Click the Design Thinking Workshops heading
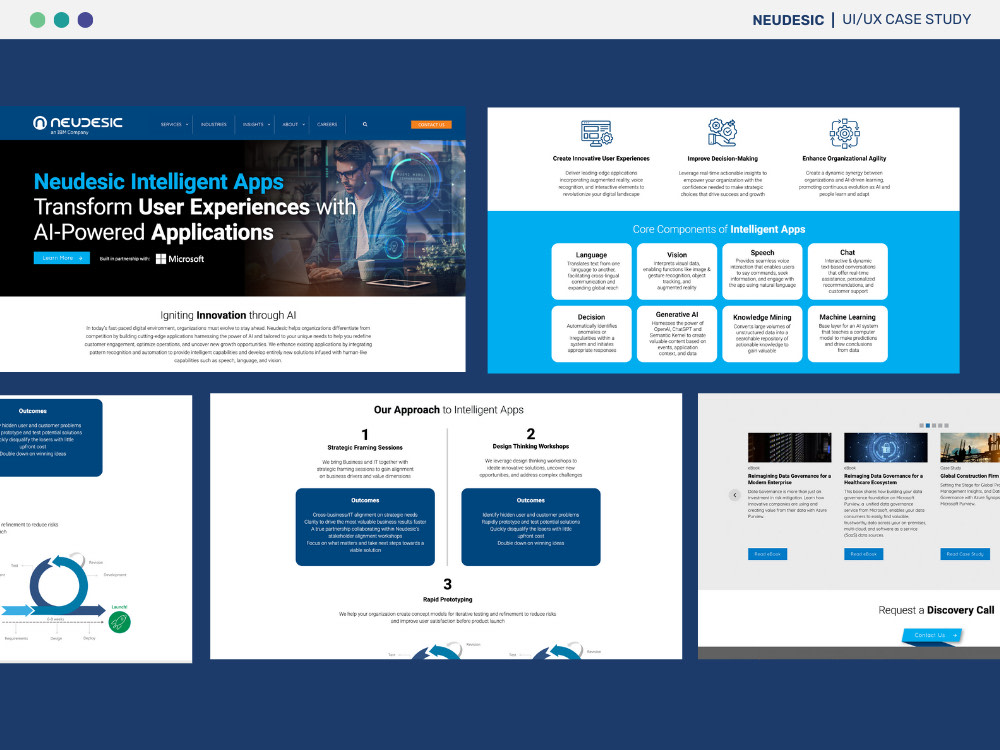This screenshot has height=750, width=1000. (x=531, y=446)
